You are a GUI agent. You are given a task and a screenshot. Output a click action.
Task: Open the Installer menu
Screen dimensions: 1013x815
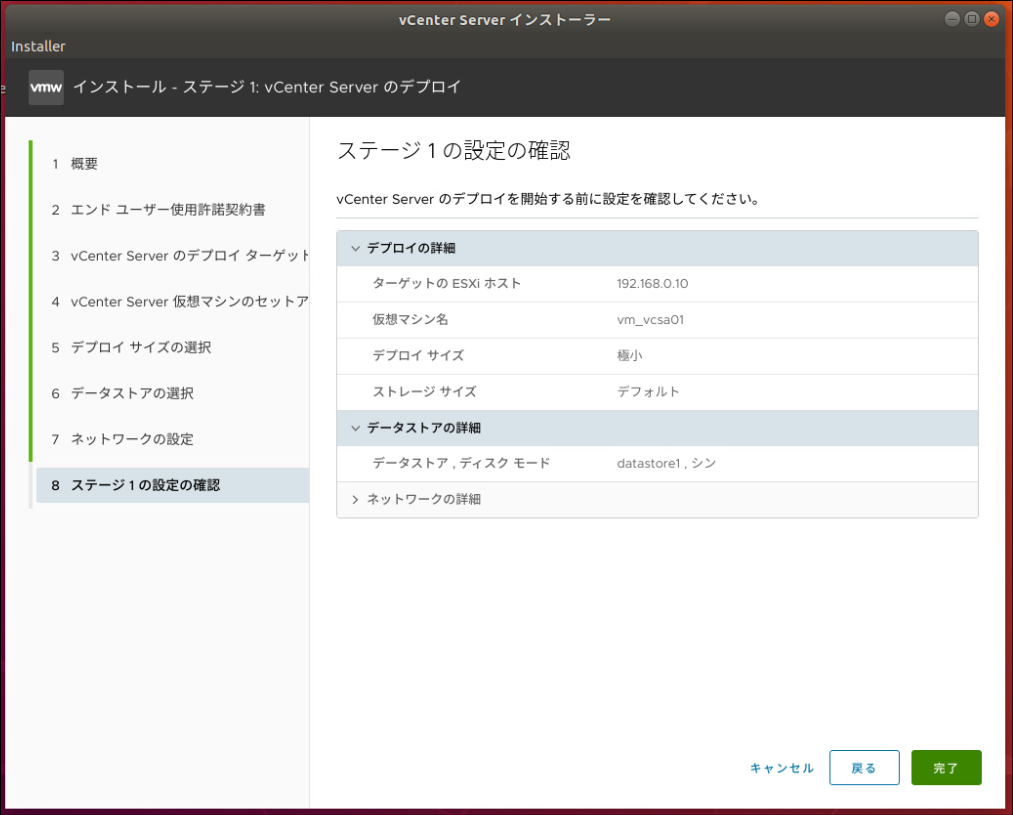pos(38,46)
